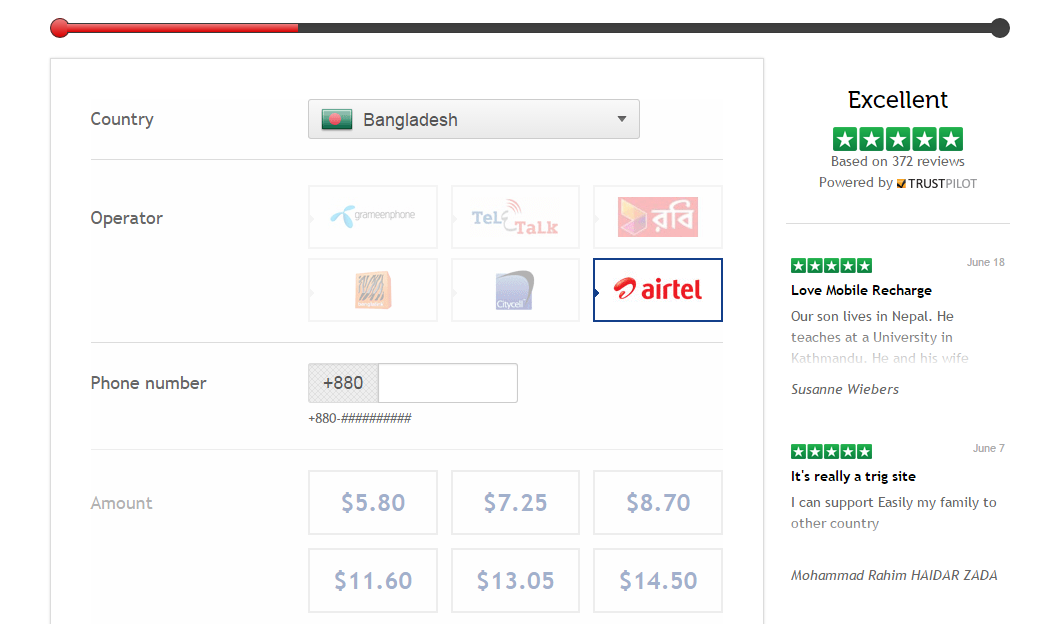Select the TeleTalk operator
The image size is (1064, 624).
click(x=515, y=217)
